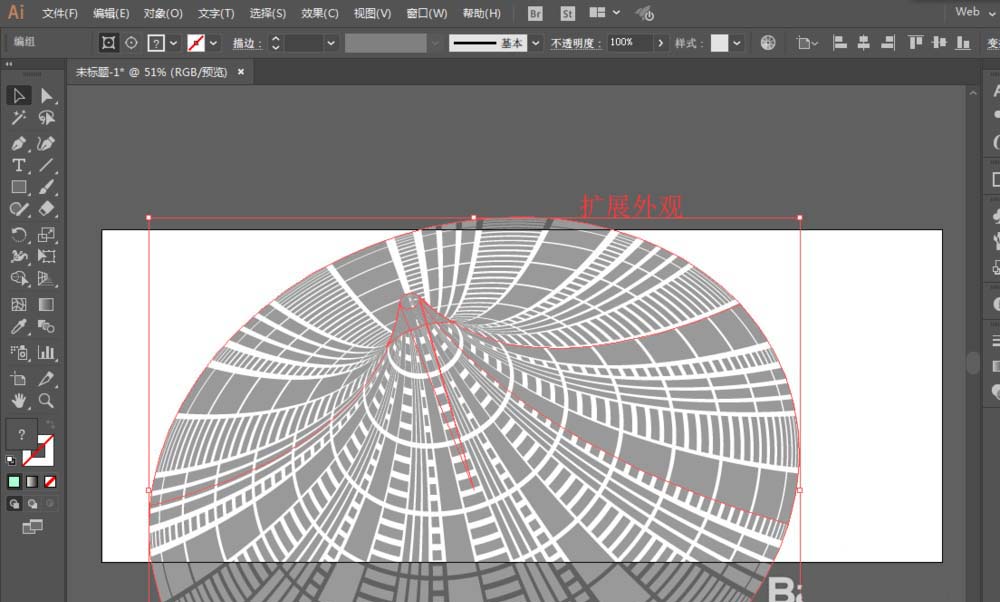The height and width of the screenshot is (602, 1000).
Task: Set paint mode to None
Action: click(x=50, y=481)
